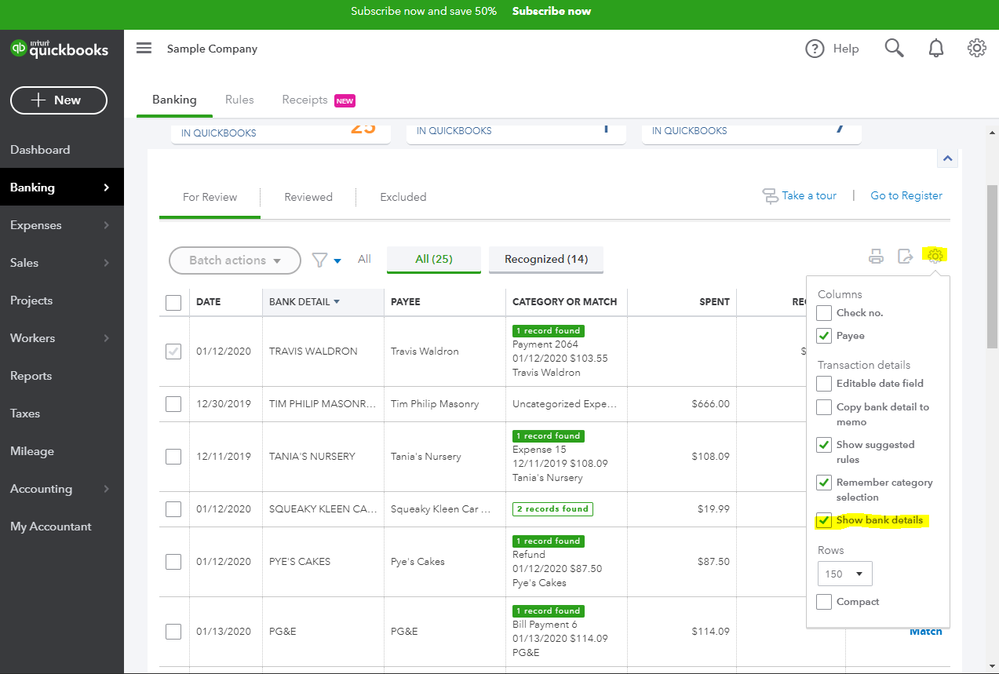The image size is (999, 674).
Task: Click the 2 records found badge
Action: point(552,509)
